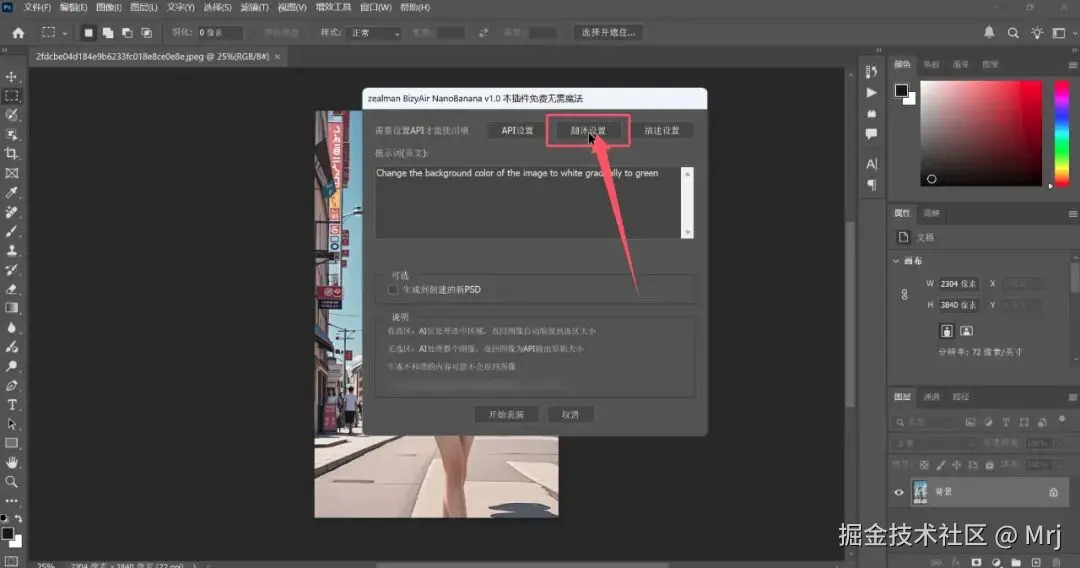Select the Frame tool

point(12,173)
